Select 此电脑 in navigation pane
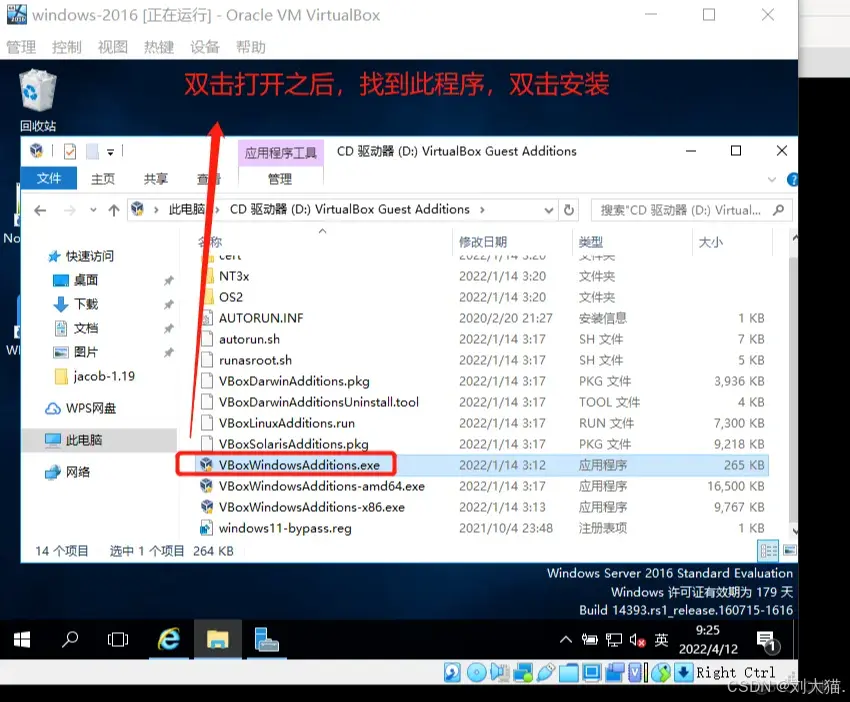 pyautogui.click(x=99, y=440)
